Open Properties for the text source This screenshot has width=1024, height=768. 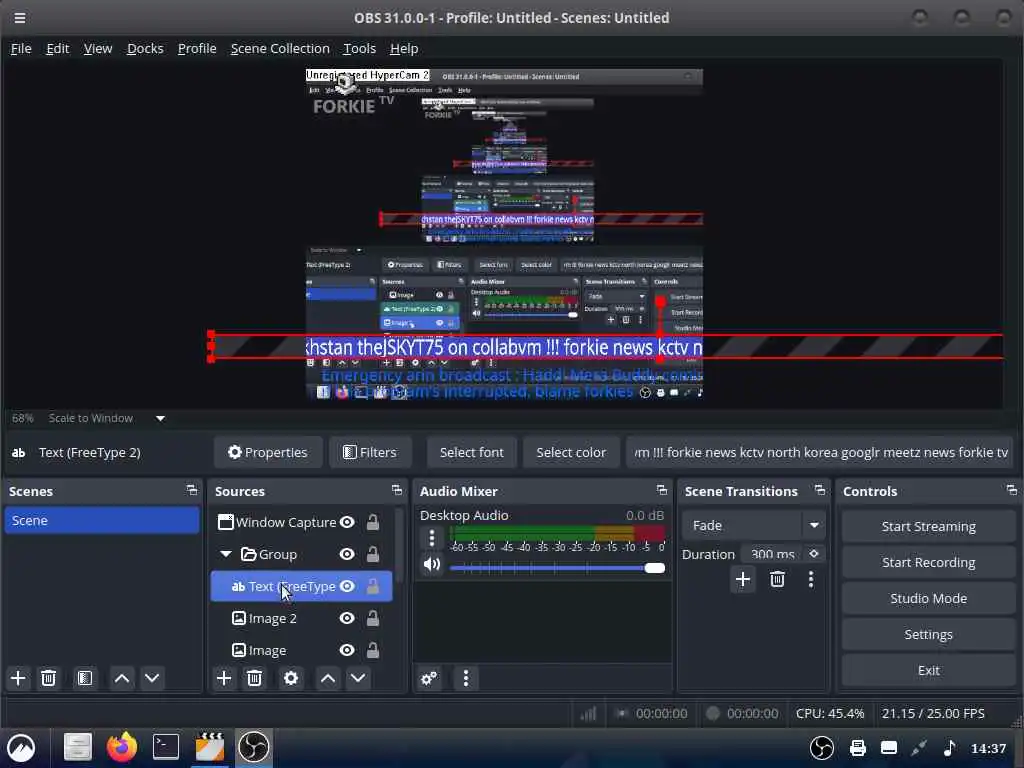coord(268,452)
